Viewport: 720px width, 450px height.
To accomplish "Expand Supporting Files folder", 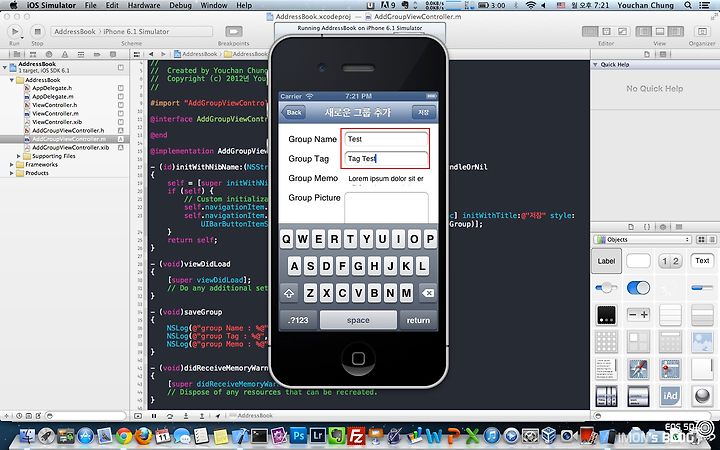I will (x=19, y=156).
